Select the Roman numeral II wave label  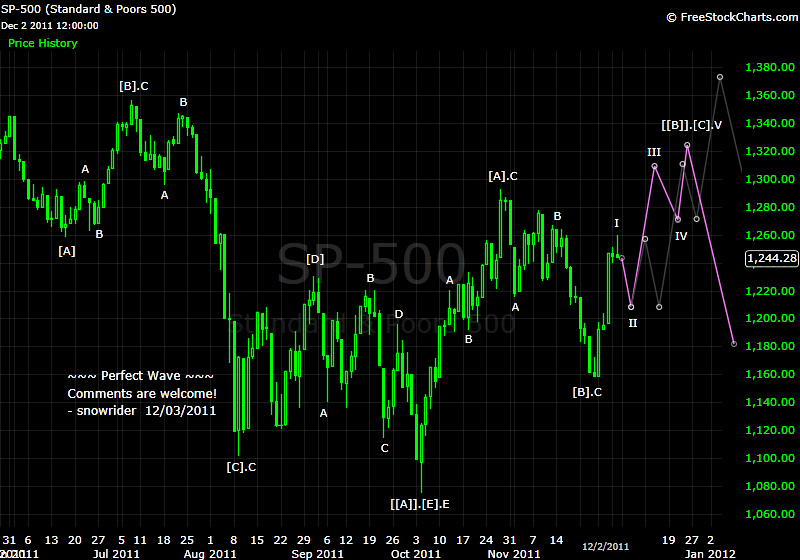633,323
